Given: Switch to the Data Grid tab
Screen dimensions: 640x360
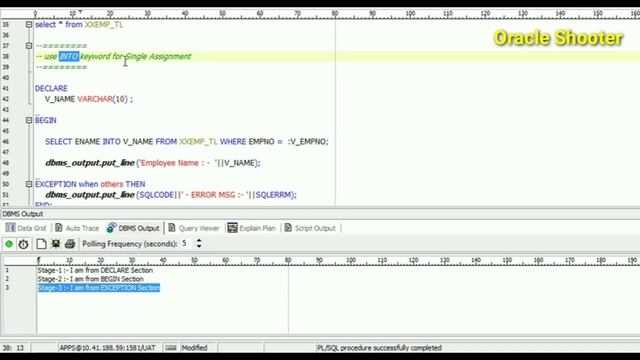Looking at the screenshot, I should pyautogui.click(x=26, y=228).
